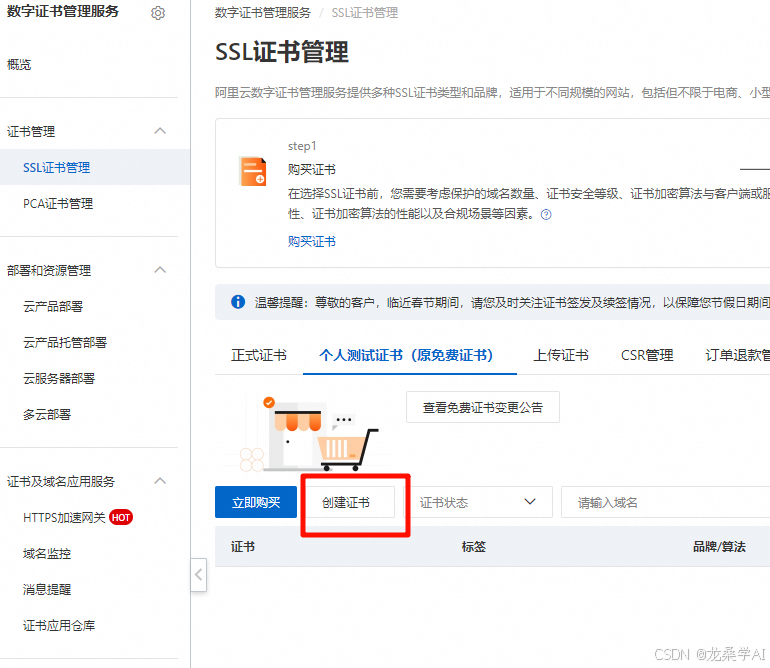770x668 pixels.
Task: Open 域名监控 in the sidebar
Action: click(x=47, y=554)
